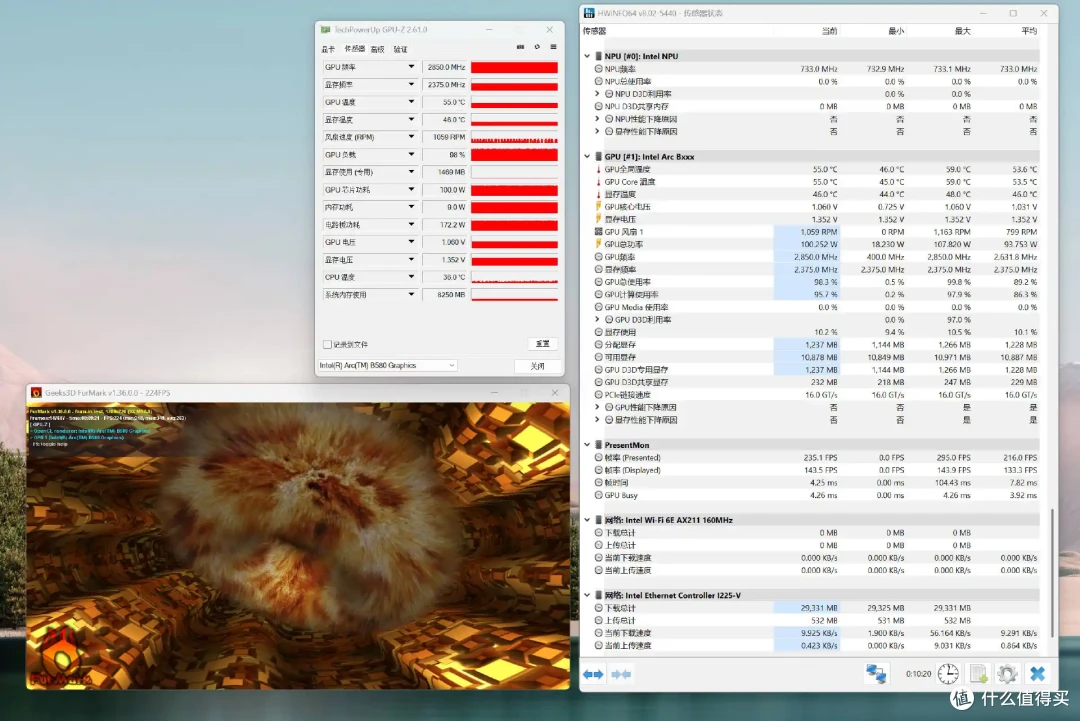Open the CPU 温度 dropdown arrow in GPU-Z
Image resolution: width=1080 pixels, height=721 pixels.
(x=411, y=277)
